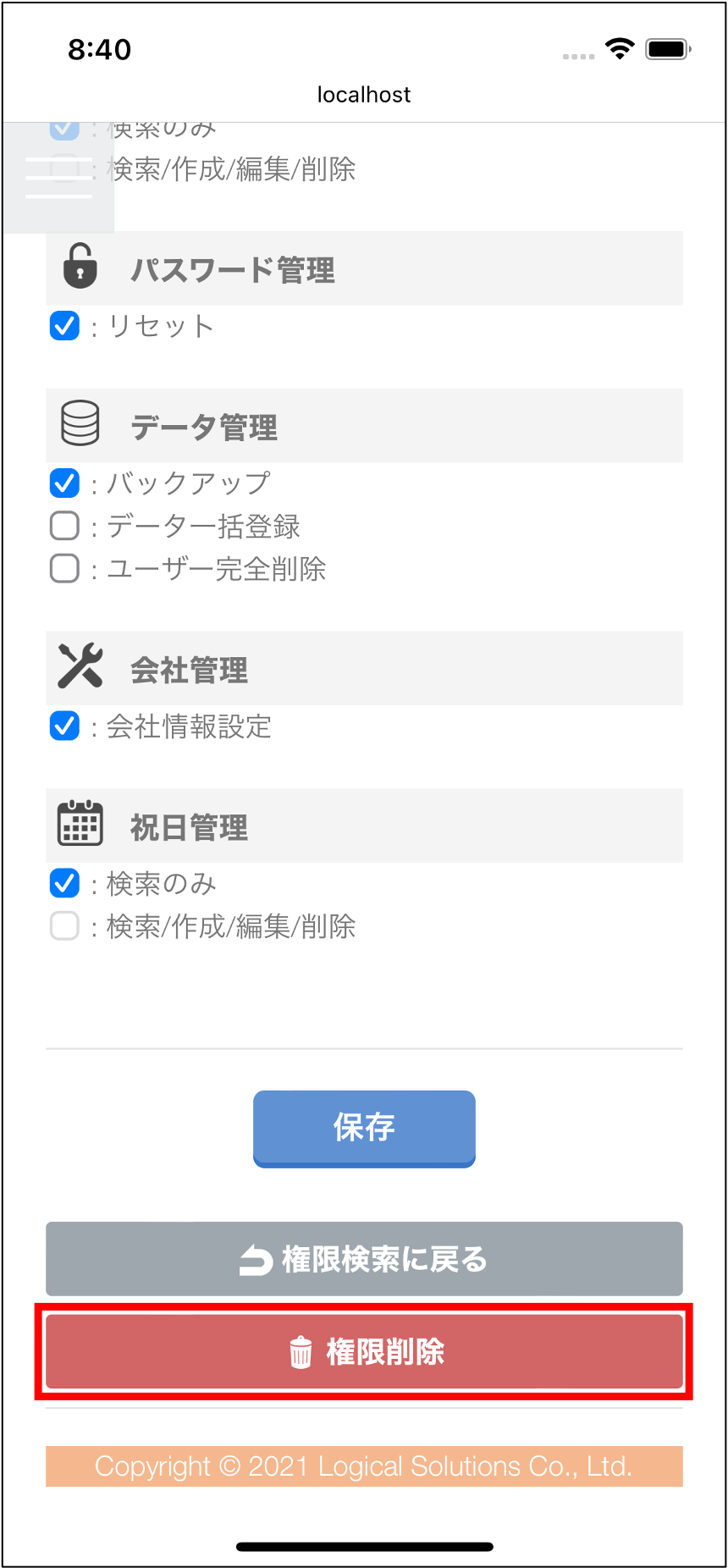Click the wrench tools icon for 会社管理
728x1568 pixels.
[80, 665]
